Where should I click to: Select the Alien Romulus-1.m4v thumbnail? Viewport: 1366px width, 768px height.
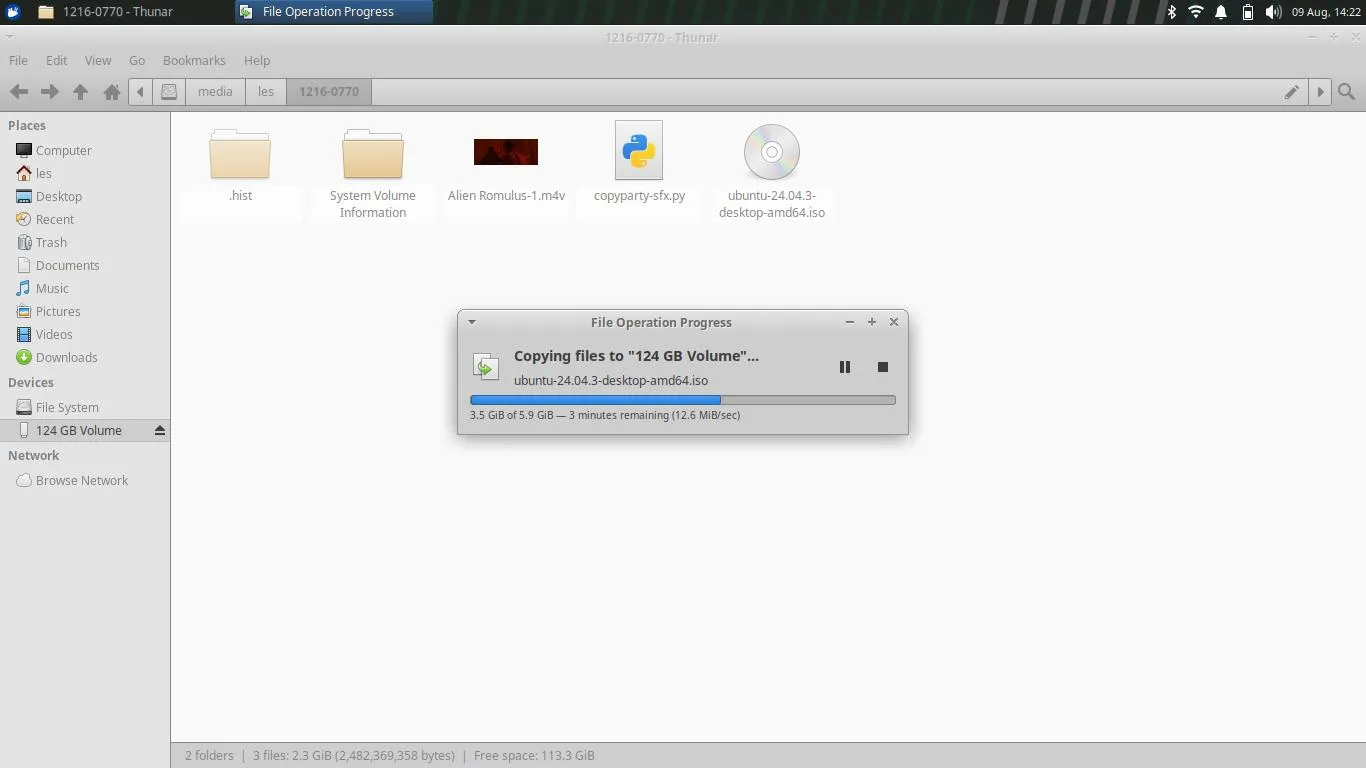coord(506,152)
